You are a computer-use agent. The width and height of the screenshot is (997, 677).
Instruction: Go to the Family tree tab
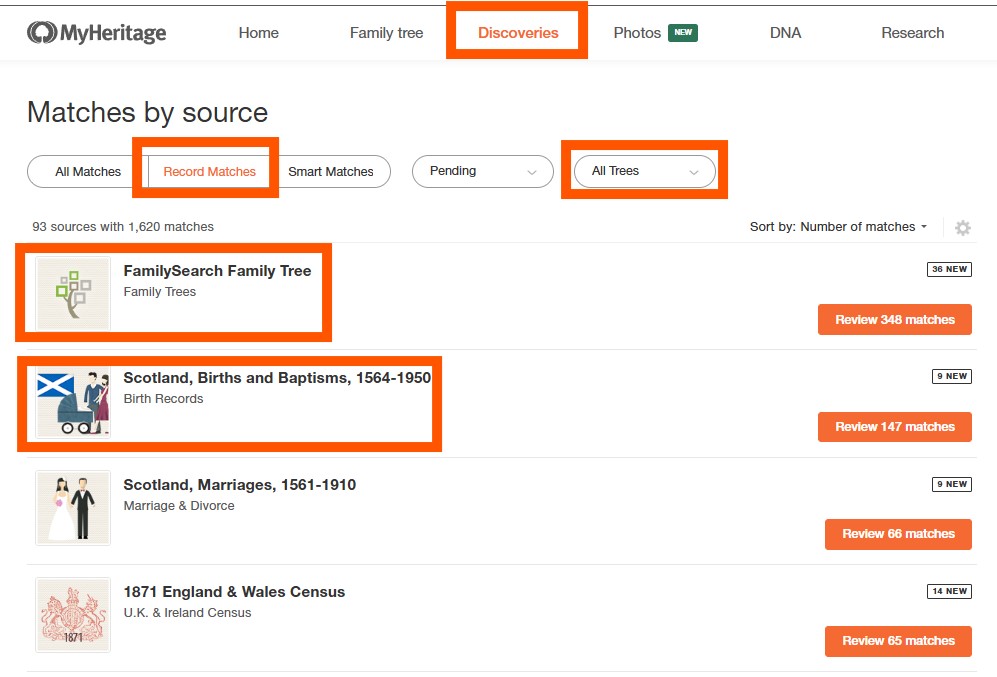(386, 33)
